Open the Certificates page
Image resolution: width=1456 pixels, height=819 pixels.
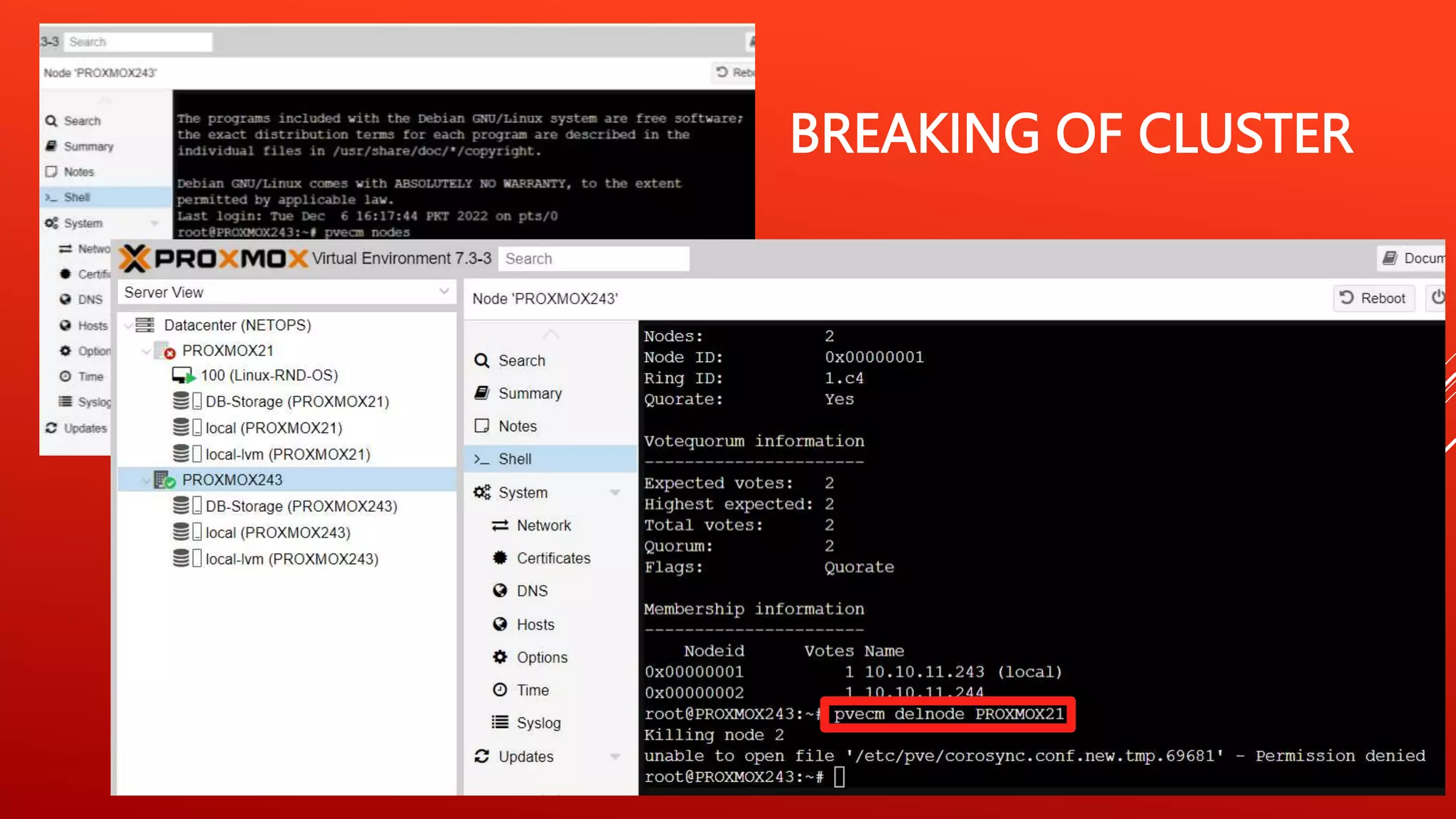click(550, 558)
